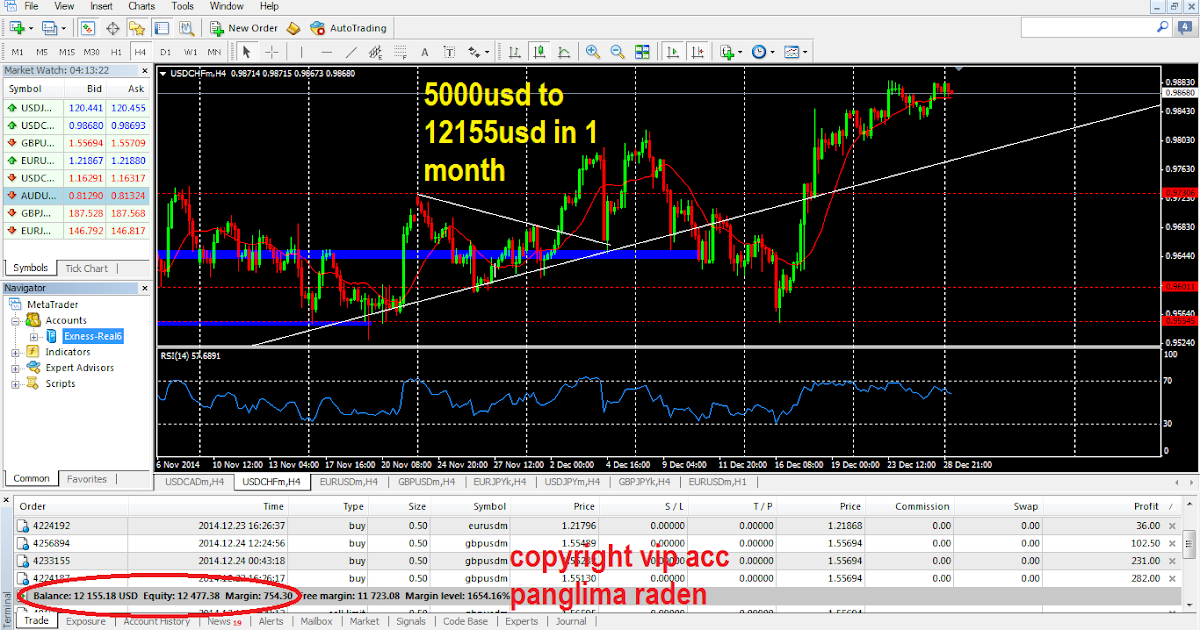The width and height of the screenshot is (1200, 630).
Task: Close order 4224192 with its x
Action: point(1172,525)
